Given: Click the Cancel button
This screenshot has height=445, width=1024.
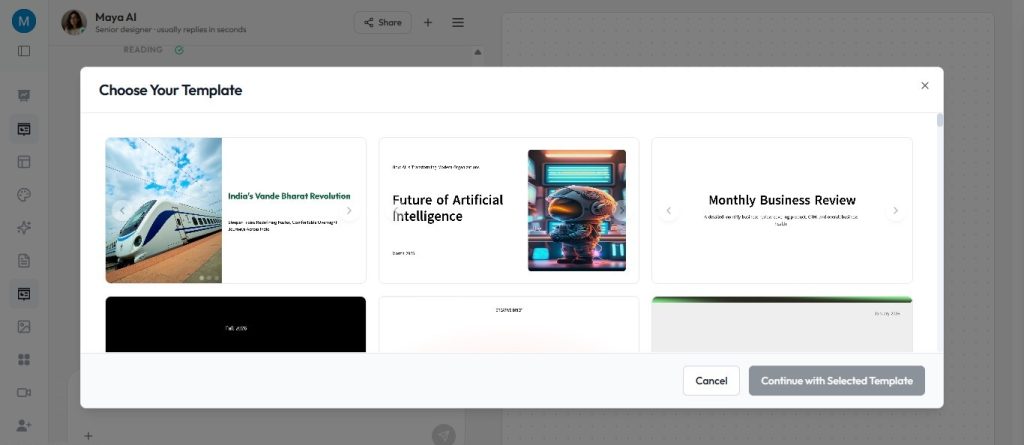Looking at the screenshot, I should (711, 380).
